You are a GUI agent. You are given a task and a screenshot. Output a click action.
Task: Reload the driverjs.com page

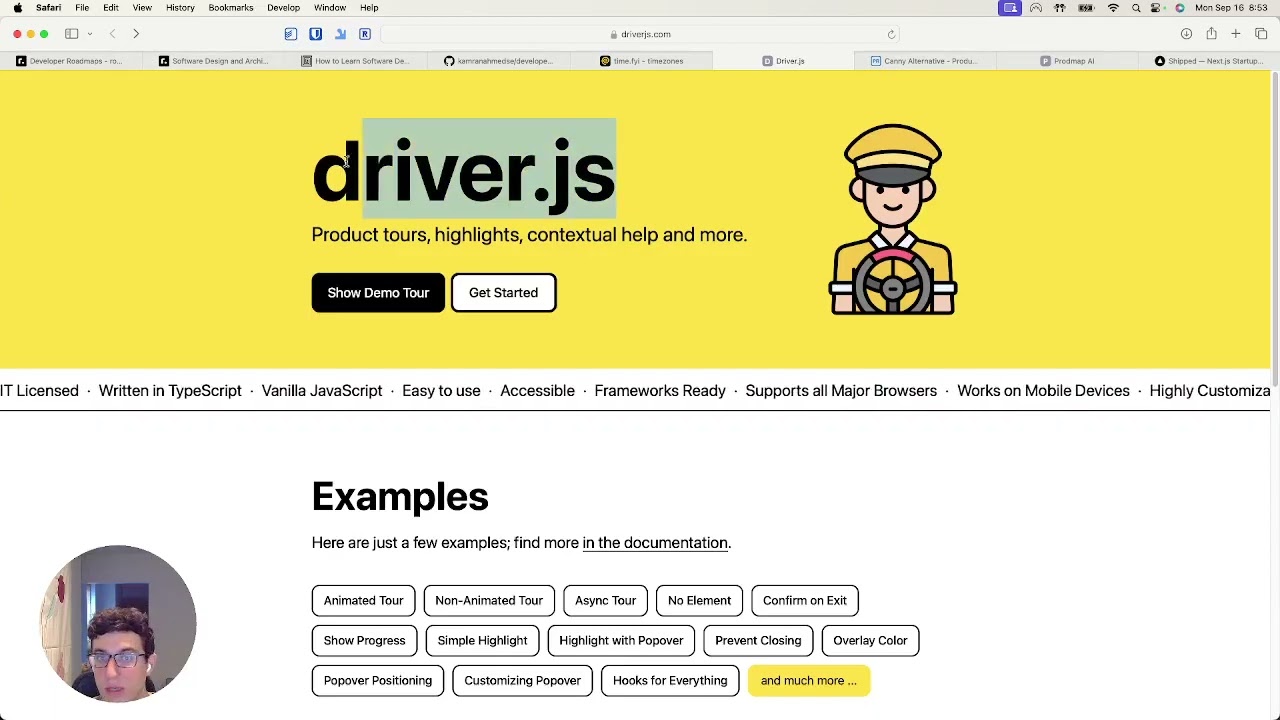(891, 34)
